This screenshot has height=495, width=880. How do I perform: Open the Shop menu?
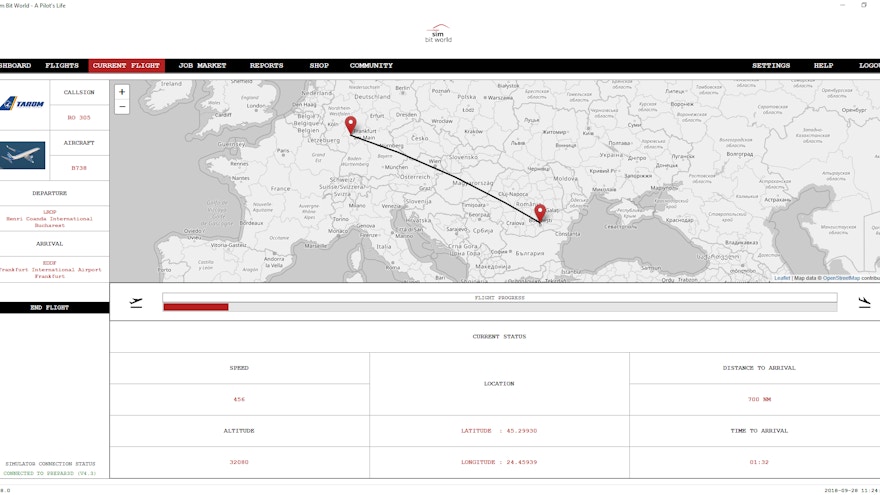coord(319,66)
